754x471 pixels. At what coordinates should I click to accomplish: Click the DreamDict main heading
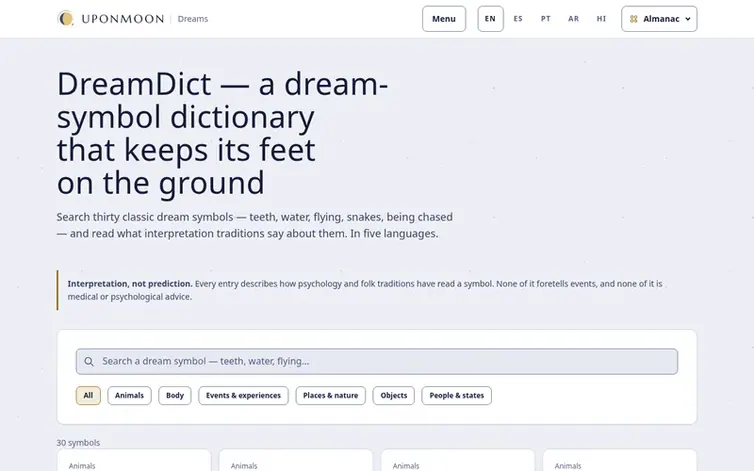click(222, 133)
